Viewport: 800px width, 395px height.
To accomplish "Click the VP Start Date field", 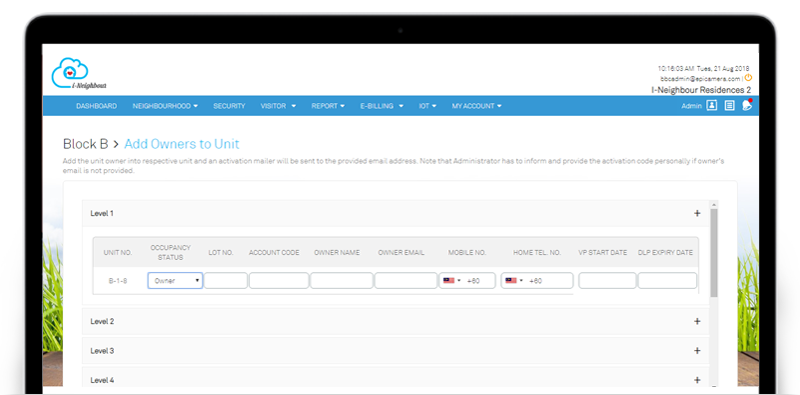I will (607, 281).
